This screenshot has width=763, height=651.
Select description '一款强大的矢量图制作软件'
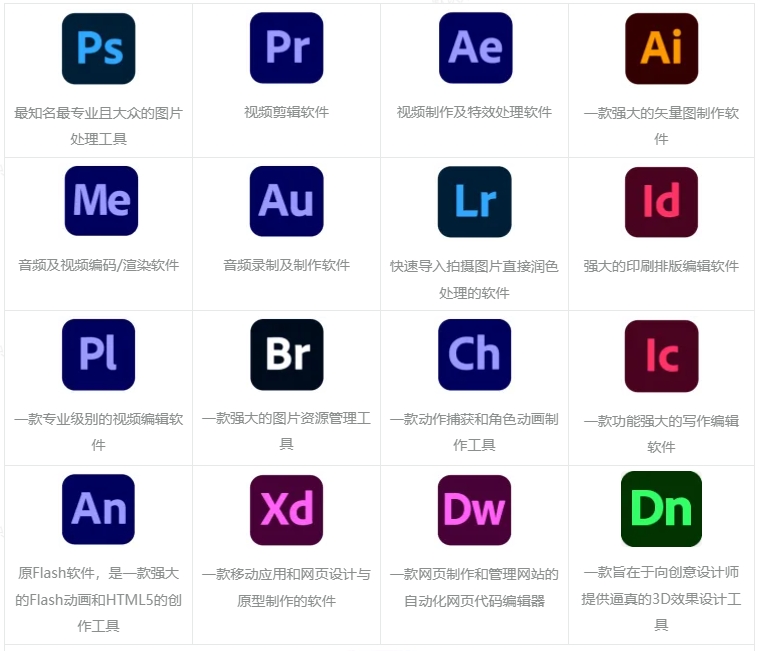(x=662, y=126)
